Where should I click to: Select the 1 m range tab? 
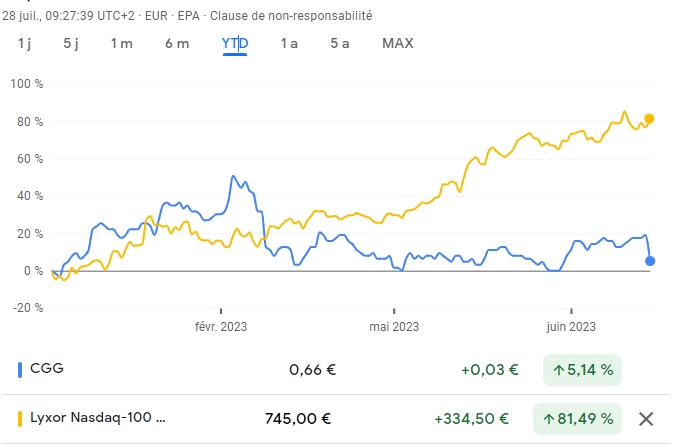[121, 43]
